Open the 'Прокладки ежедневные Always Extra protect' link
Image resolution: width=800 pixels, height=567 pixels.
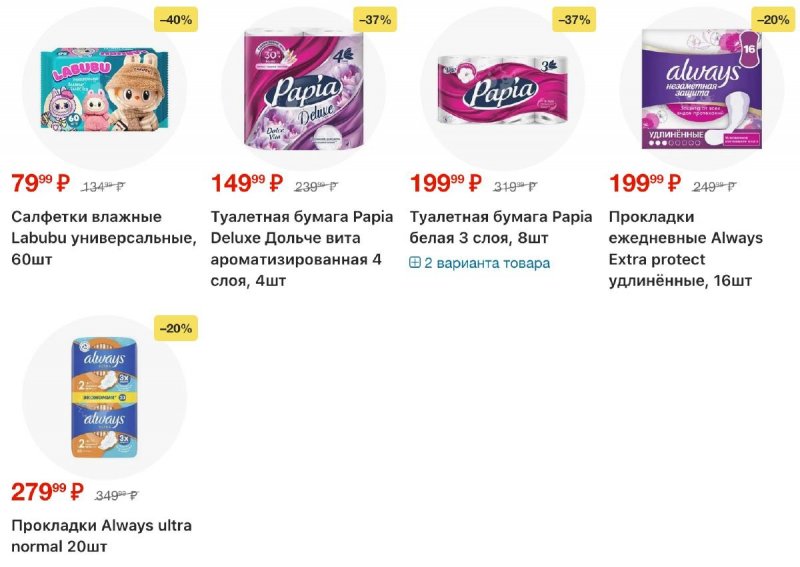[686, 248]
